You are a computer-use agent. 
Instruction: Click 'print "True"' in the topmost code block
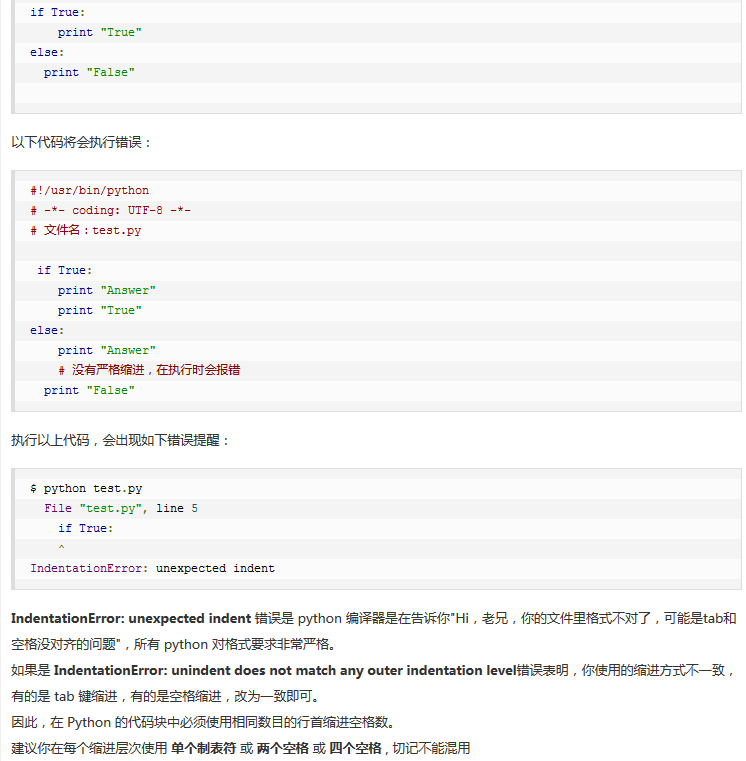pos(99,32)
